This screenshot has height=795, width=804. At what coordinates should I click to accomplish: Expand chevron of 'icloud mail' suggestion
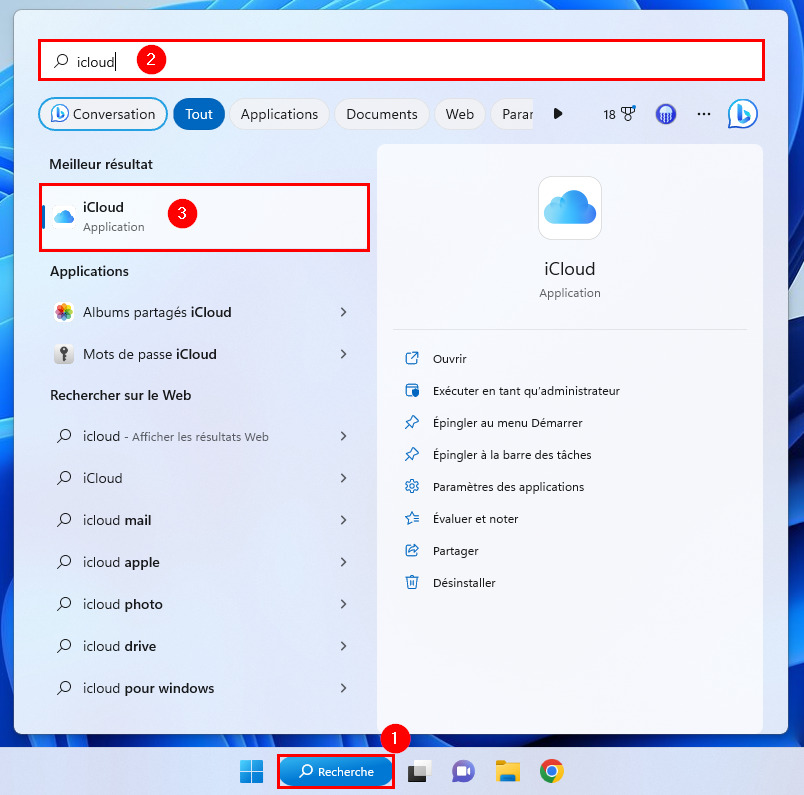tap(344, 520)
